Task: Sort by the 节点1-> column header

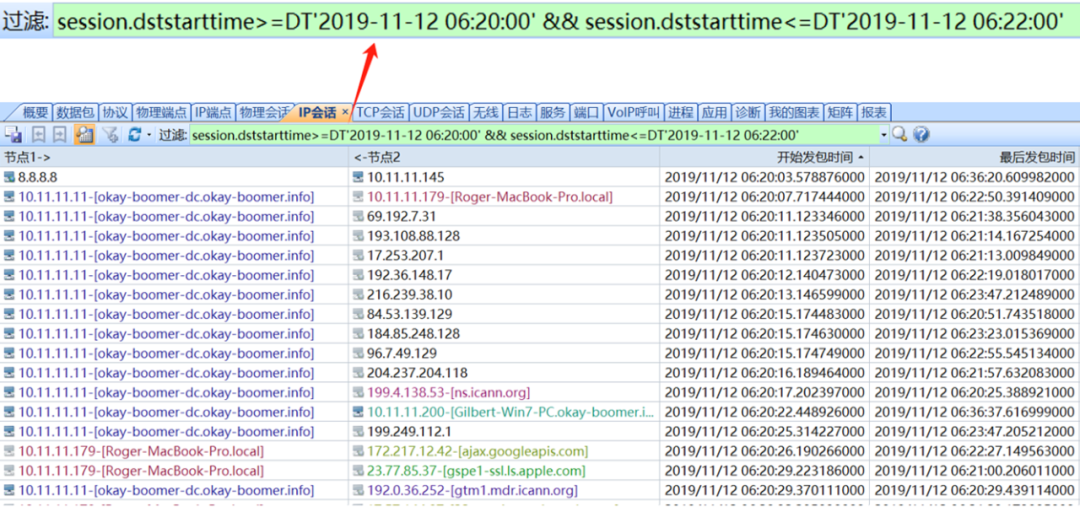Action: coord(174,157)
